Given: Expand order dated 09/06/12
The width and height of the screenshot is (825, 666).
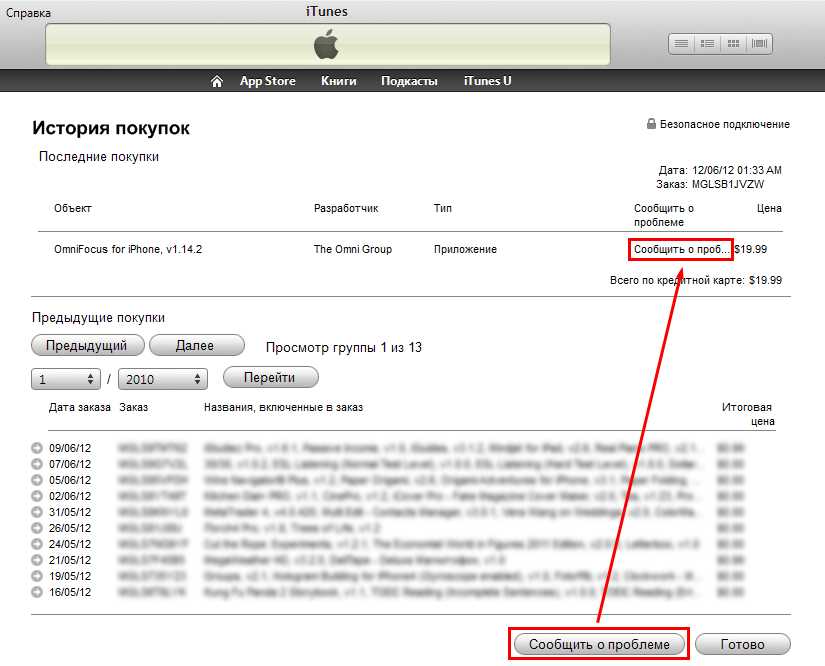Looking at the screenshot, I should [37, 448].
